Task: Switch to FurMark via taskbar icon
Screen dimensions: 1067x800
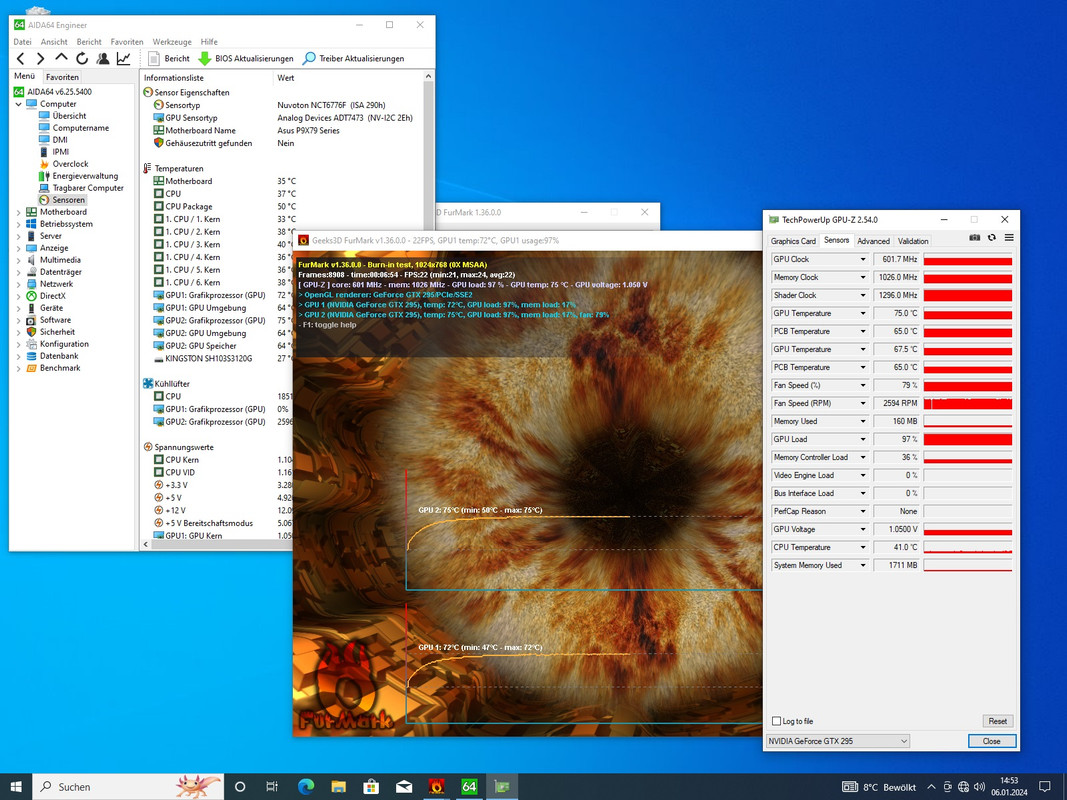Action: coord(436,787)
